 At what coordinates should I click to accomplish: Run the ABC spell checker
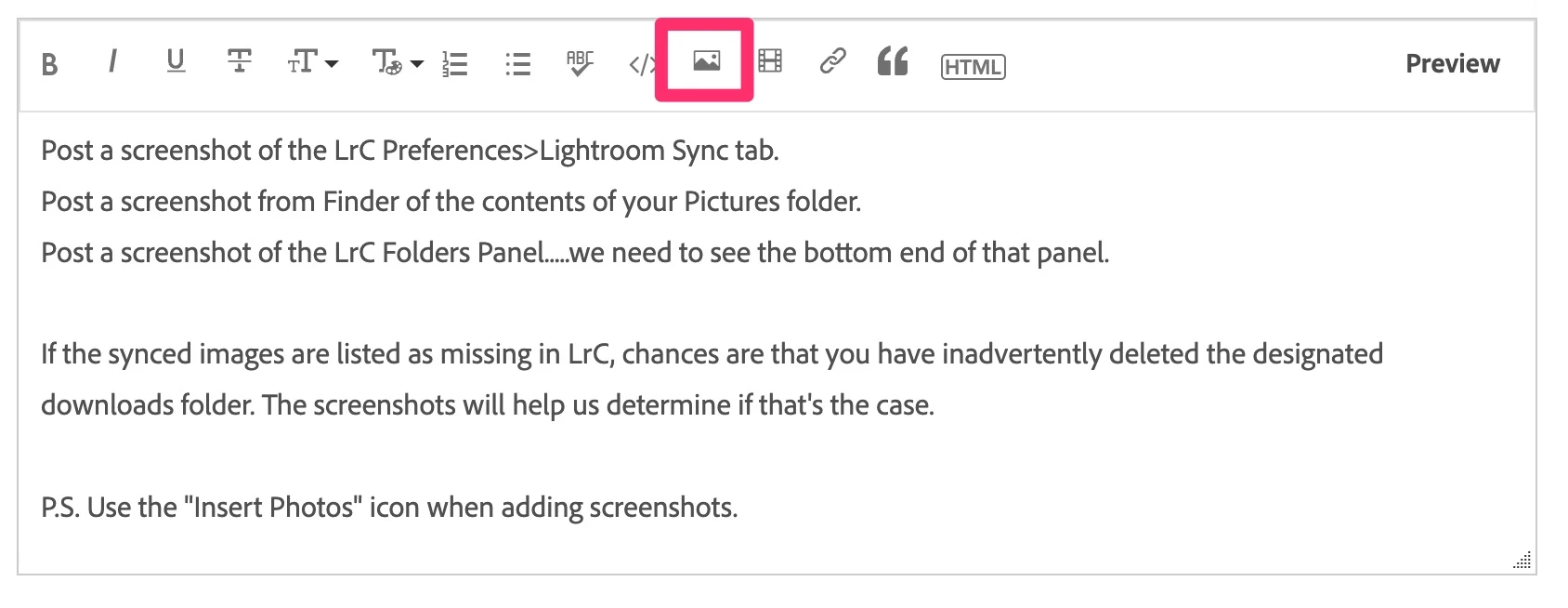click(580, 63)
